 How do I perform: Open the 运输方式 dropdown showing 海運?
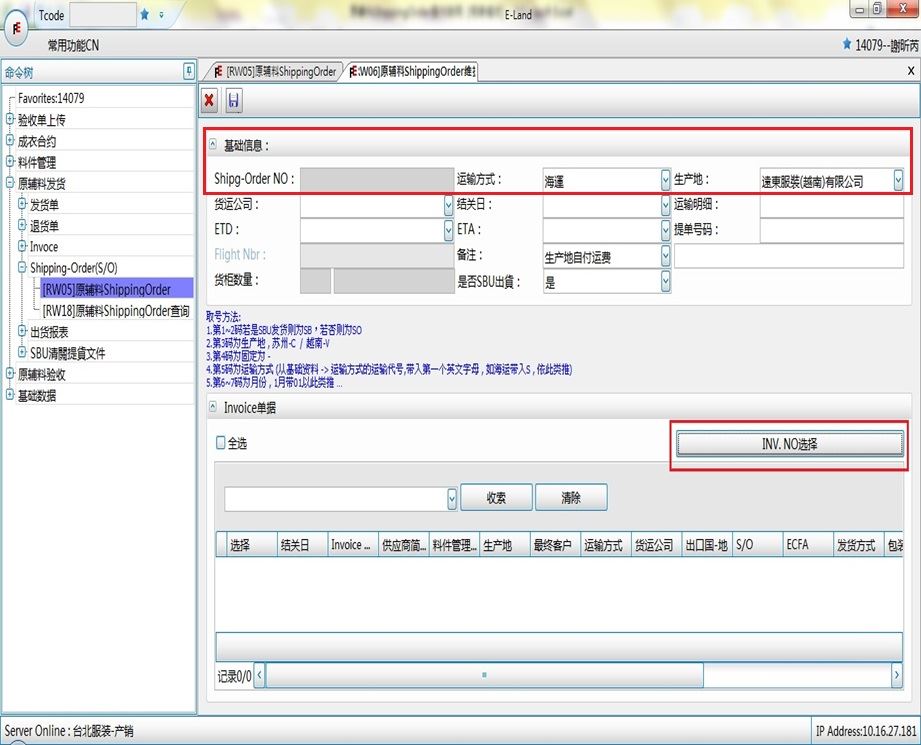[666, 180]
